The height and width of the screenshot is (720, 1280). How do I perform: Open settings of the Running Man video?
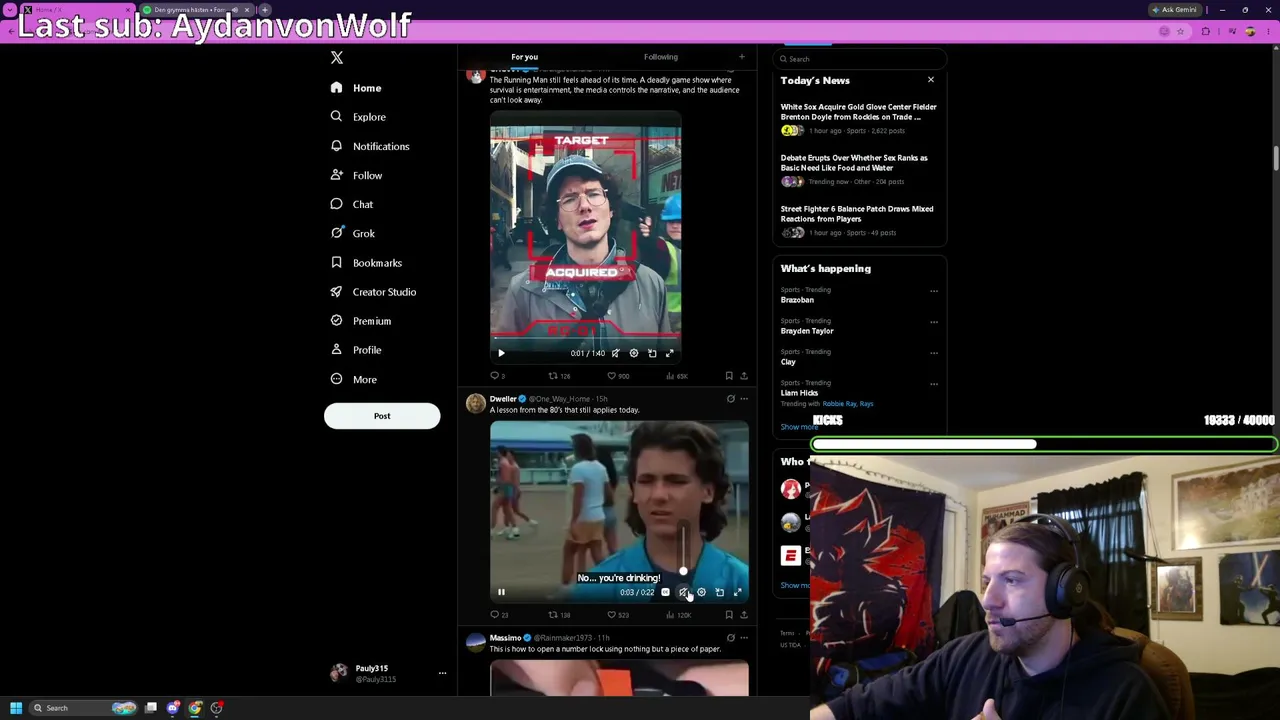(633, 353)
